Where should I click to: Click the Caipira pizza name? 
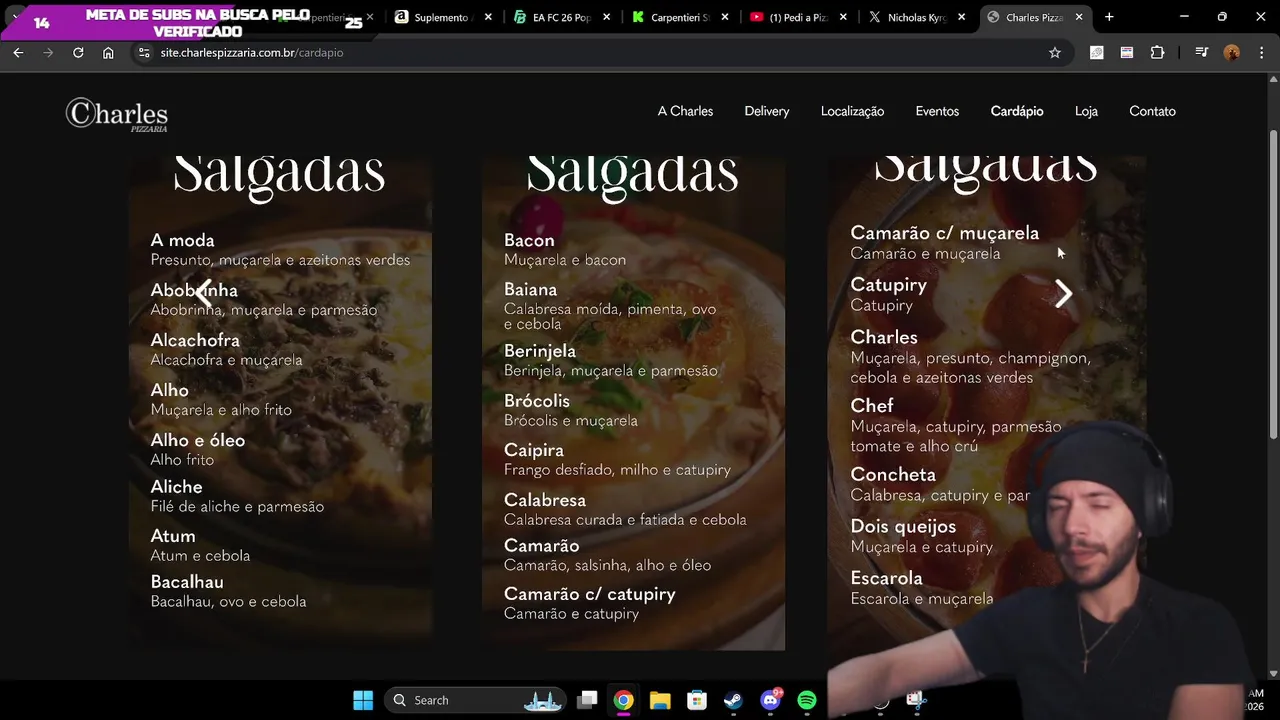pyautogui.click(x=534, y=450)
